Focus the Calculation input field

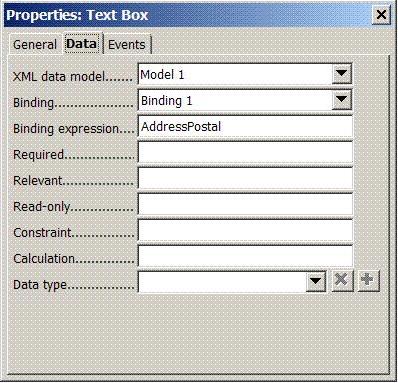point(245,256)
